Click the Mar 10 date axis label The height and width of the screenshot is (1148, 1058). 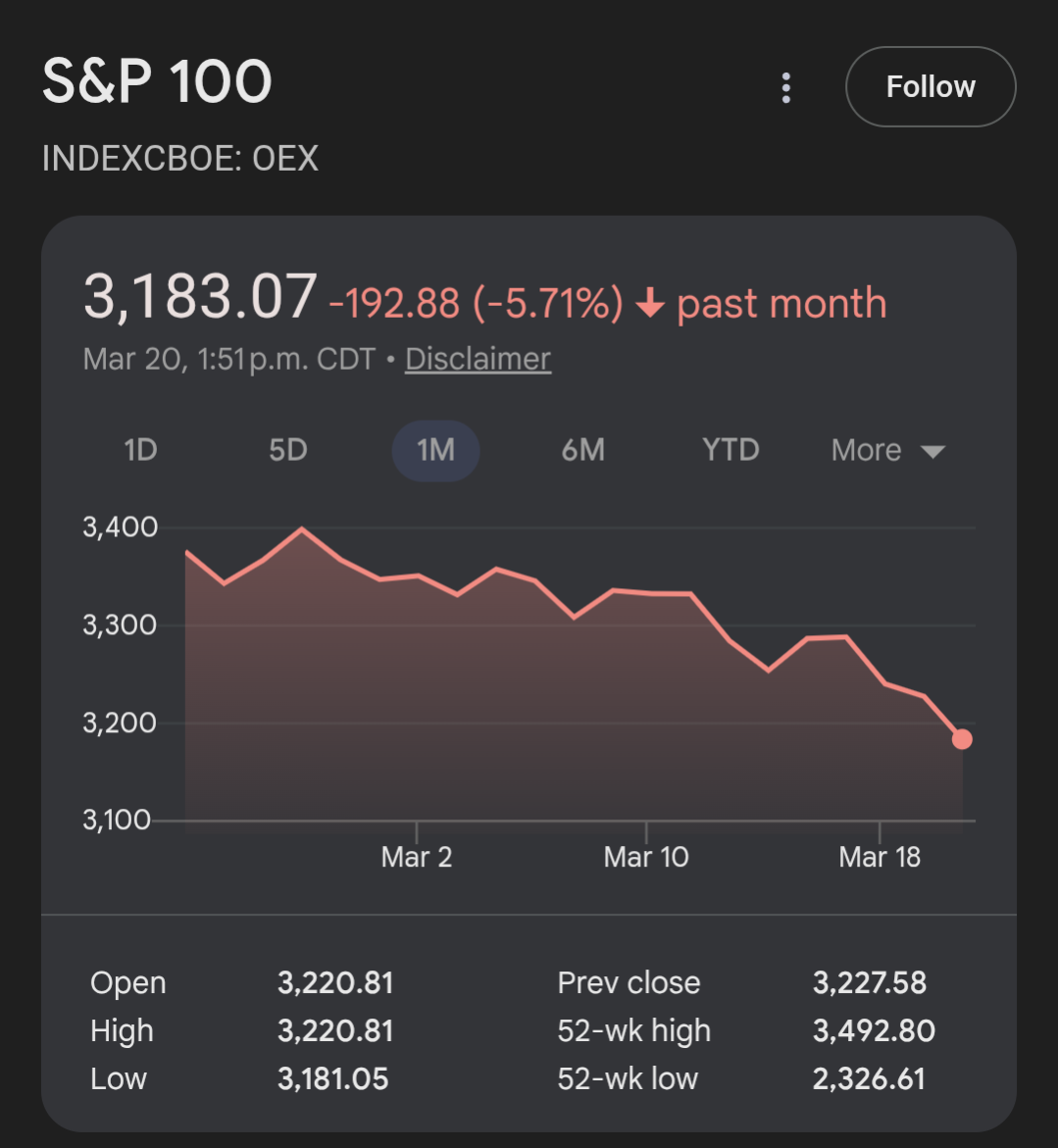tap(646, 858)
